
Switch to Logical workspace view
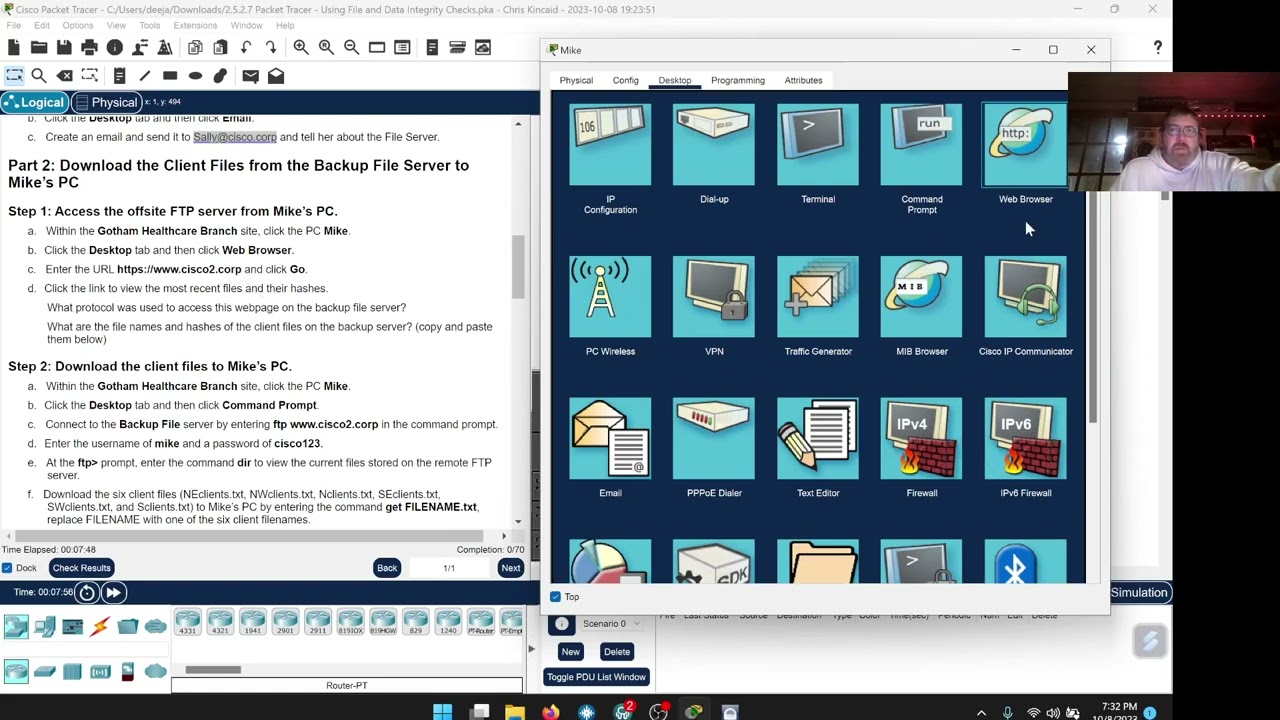(35, 102)
